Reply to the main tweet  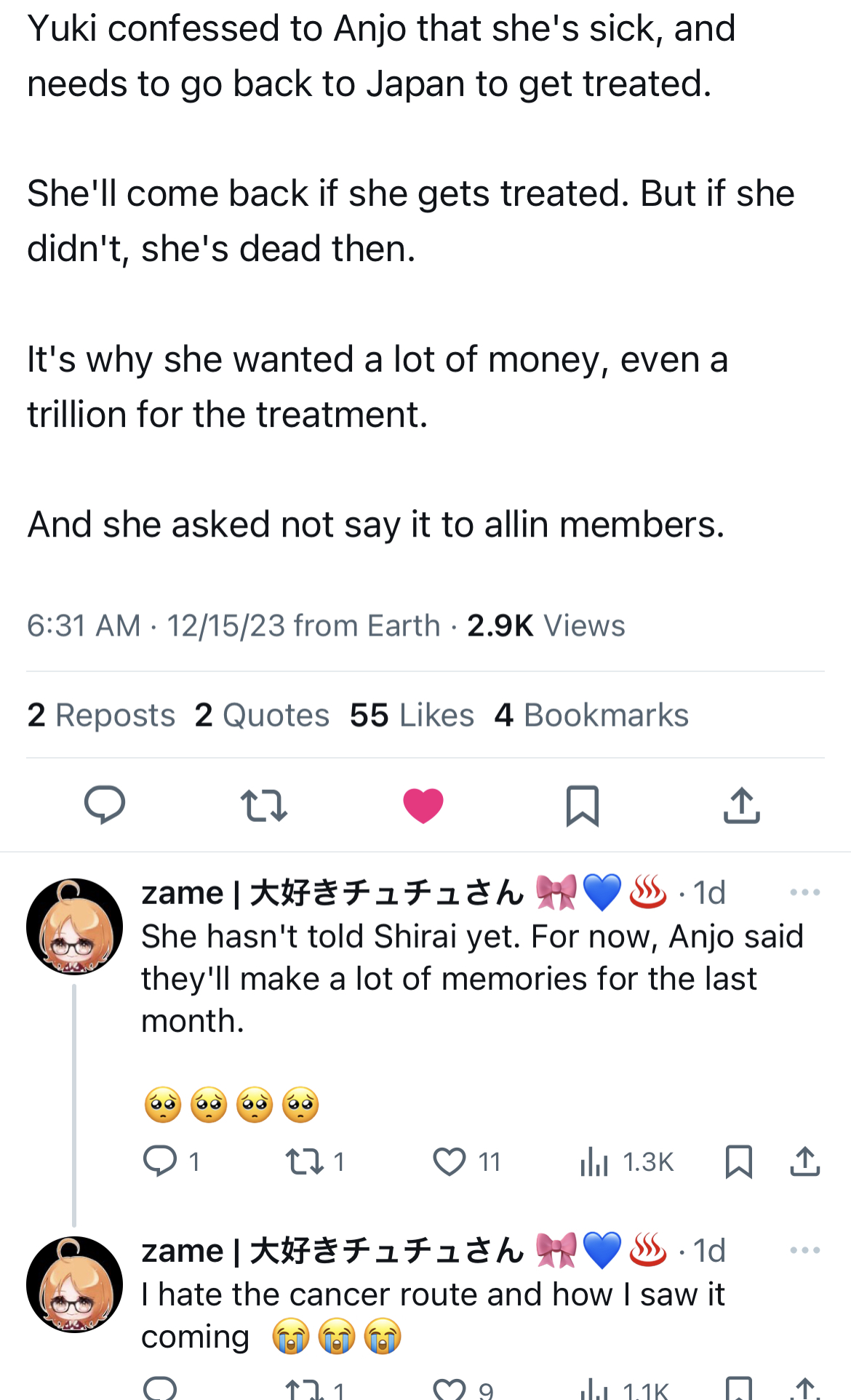tap(105, 805)
